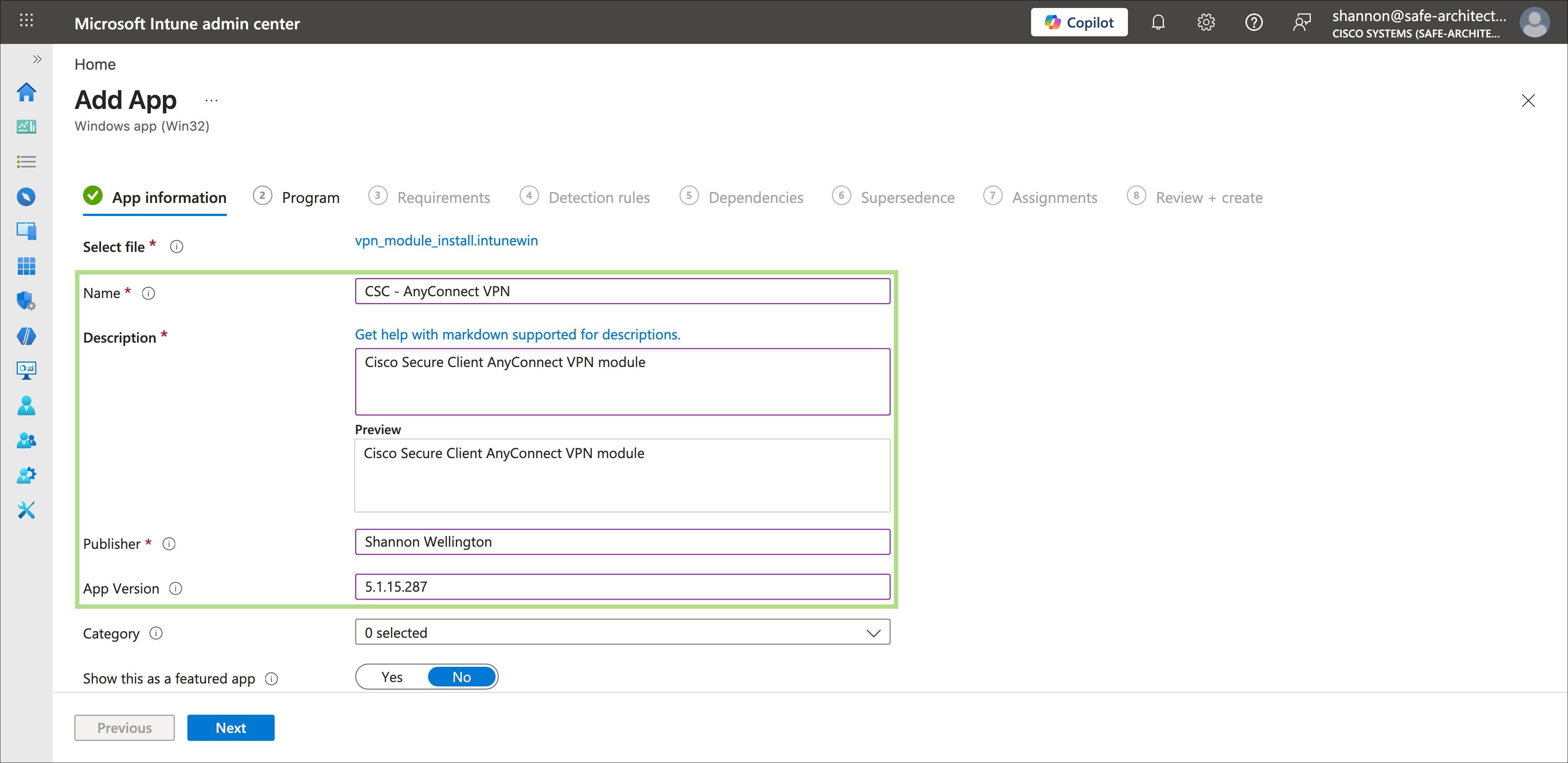
Task: Click the Description text area
Action: click(622, 382)
